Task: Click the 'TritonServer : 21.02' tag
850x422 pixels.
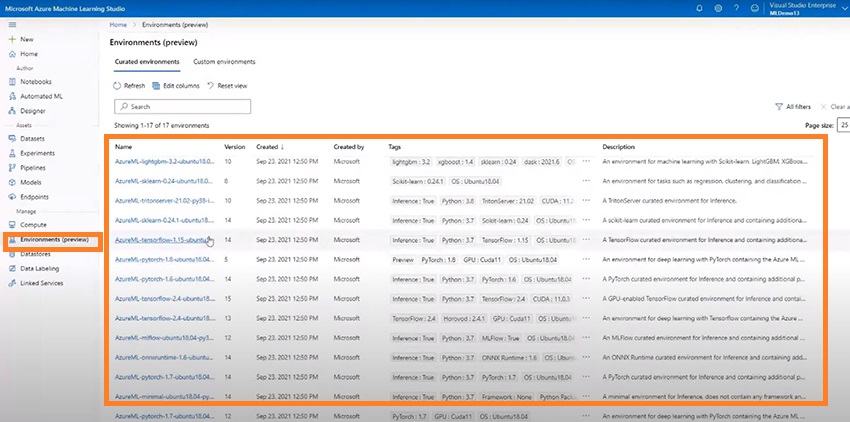Action: (x=508, y=201)
